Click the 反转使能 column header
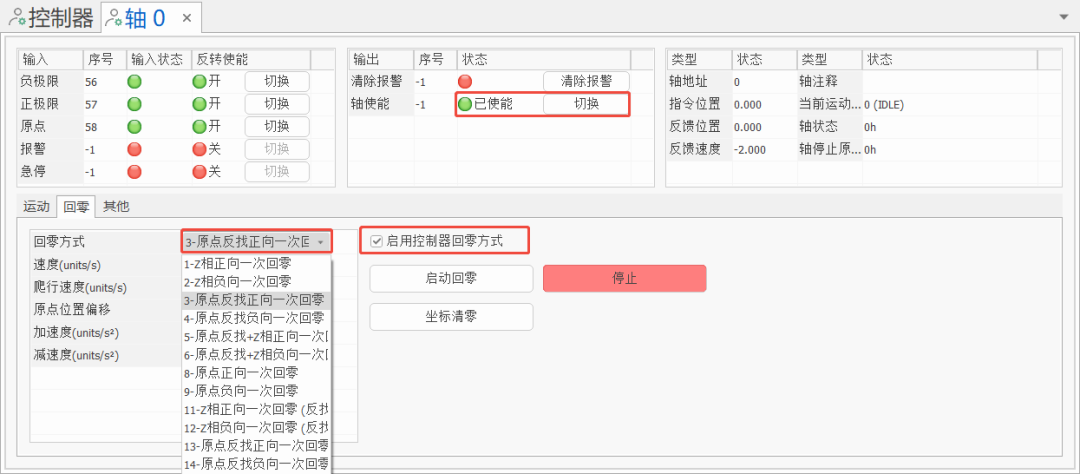Screen dimensions: 1080x474 [251, 59]
